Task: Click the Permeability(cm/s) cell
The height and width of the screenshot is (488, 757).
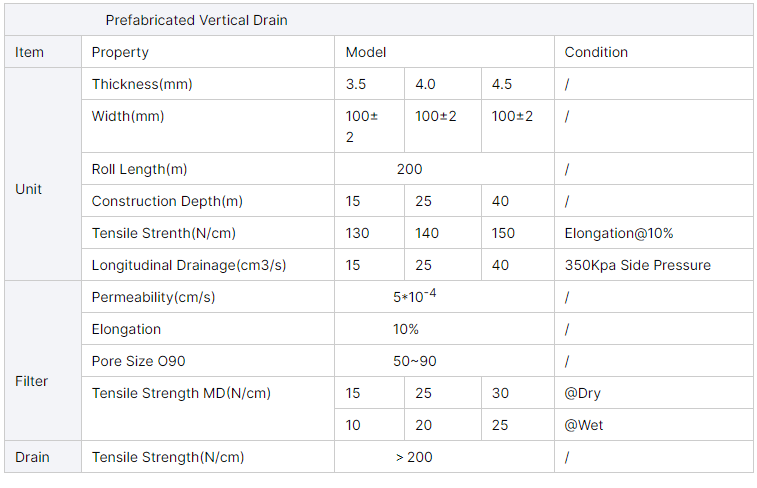Action: [153, 297]
